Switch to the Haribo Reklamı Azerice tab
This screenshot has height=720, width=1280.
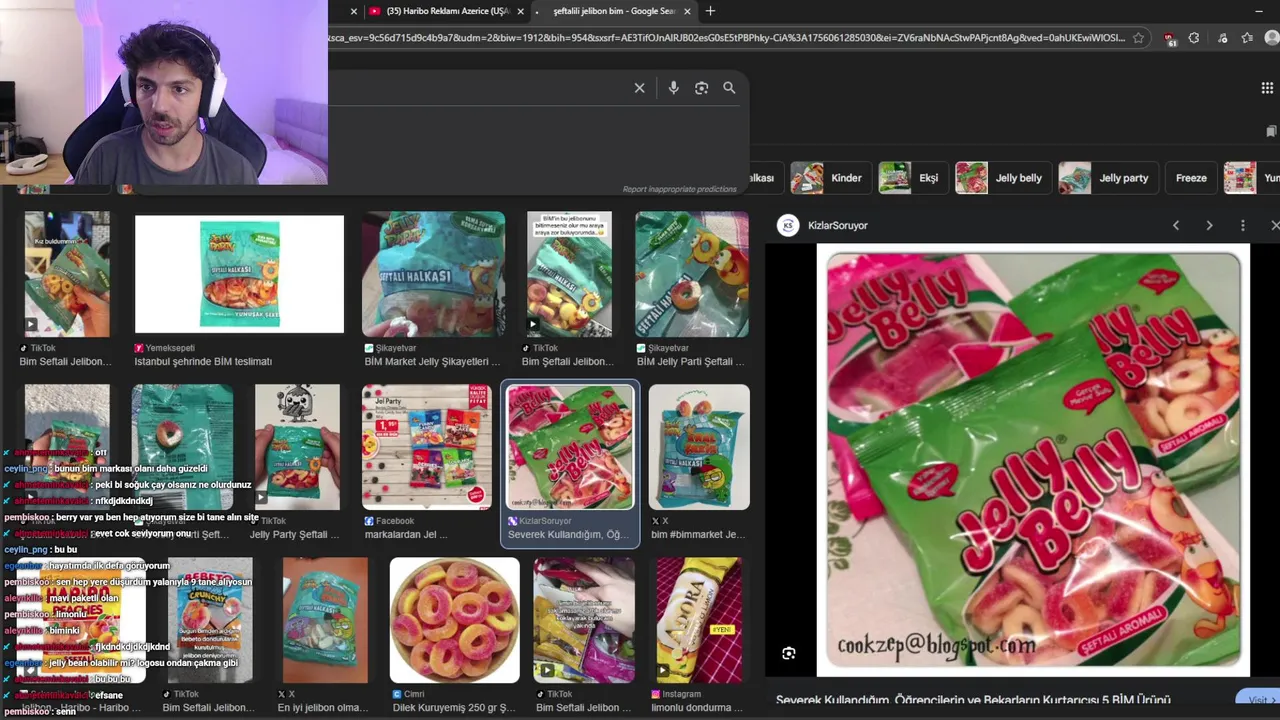point(448,11)
